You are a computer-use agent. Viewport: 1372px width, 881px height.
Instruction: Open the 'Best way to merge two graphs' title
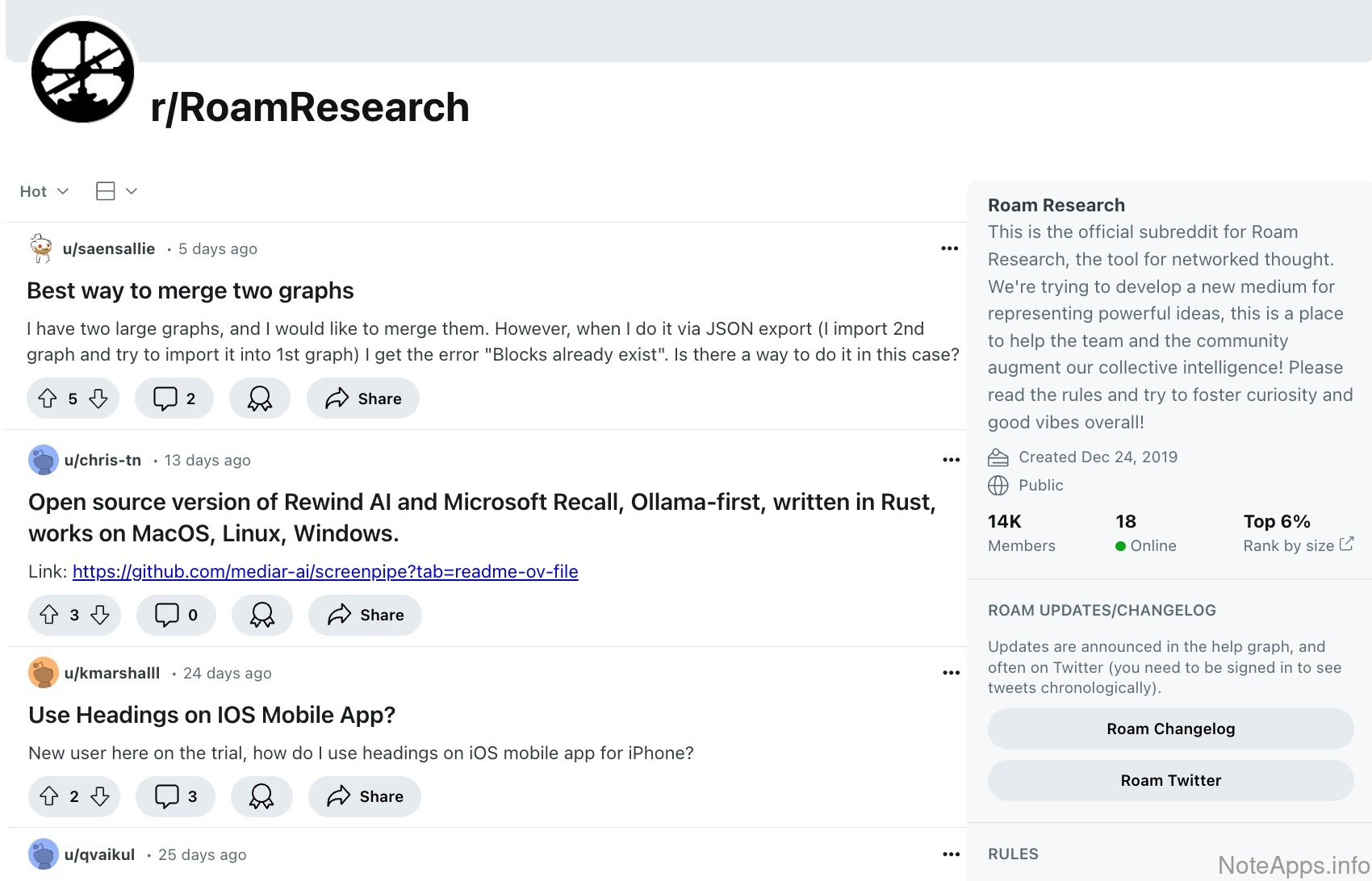190,290
